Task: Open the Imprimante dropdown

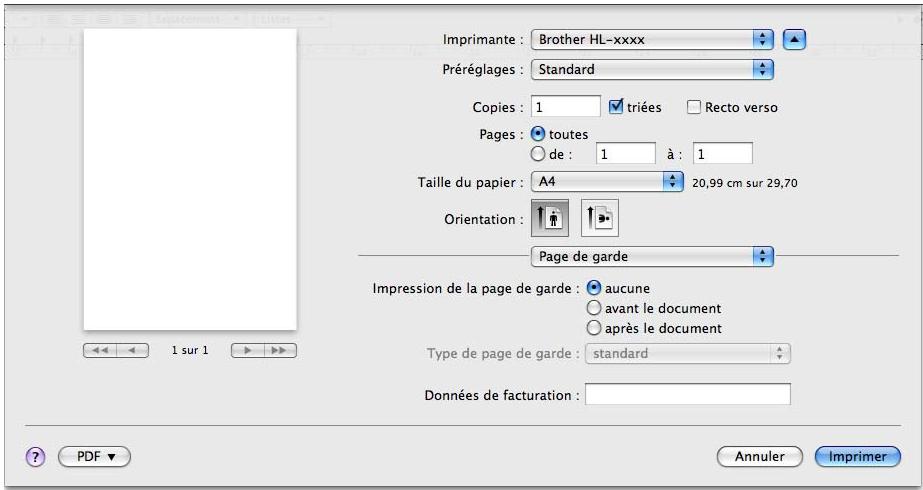Action: (x=652, y=39)
